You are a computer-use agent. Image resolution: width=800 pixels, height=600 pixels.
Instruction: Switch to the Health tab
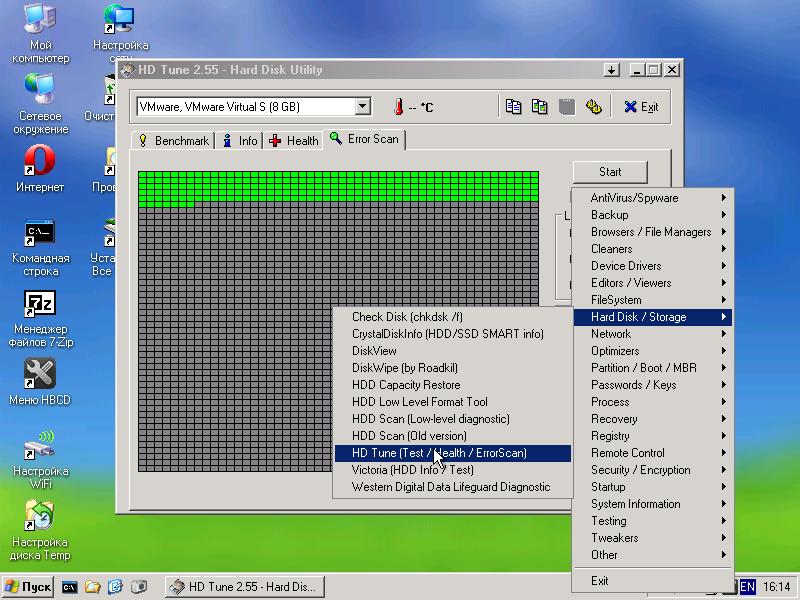[x=293, y=141]
